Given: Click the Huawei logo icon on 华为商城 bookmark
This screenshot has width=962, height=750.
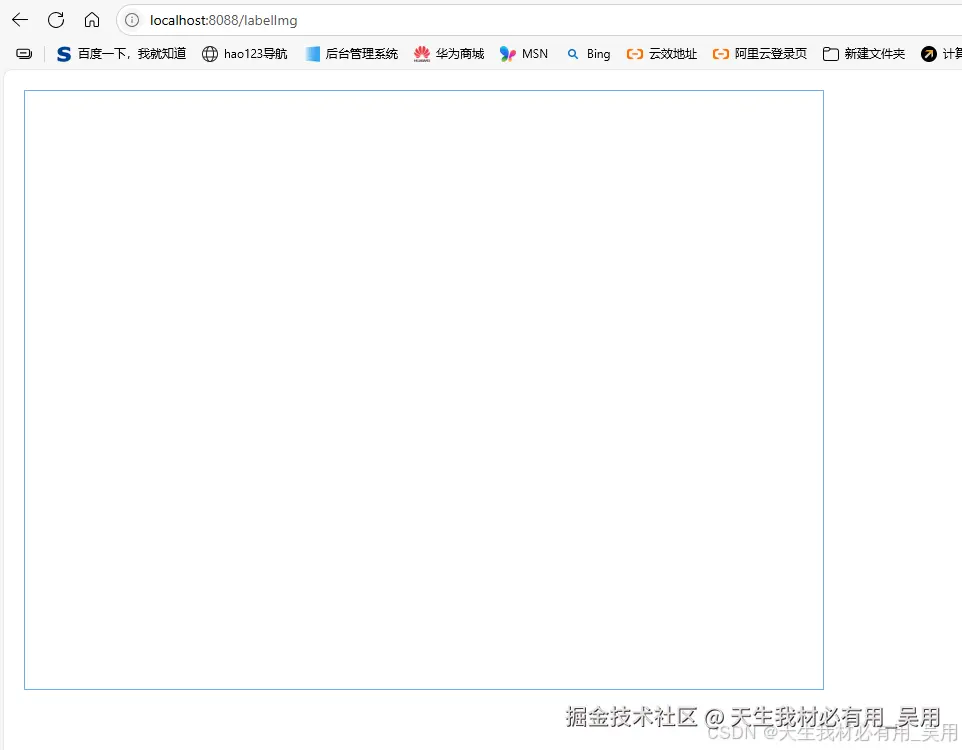Looking at the screenshot, I should click(421, 54).
